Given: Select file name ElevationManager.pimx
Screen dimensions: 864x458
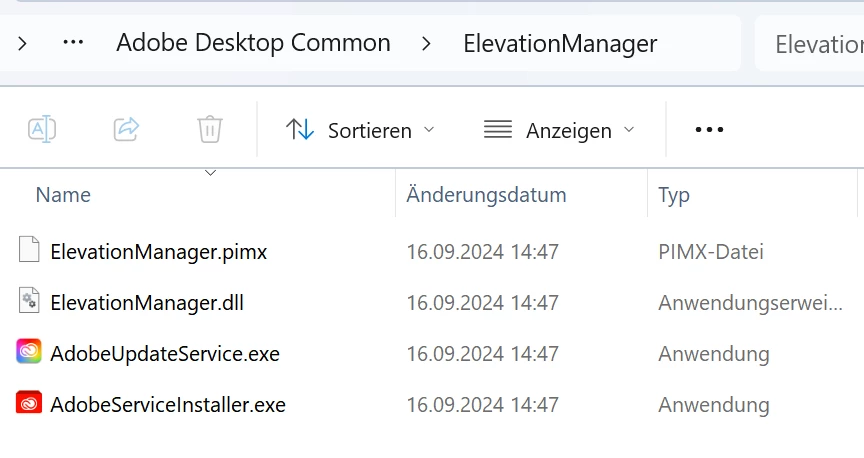Looking at the screenshot, I should (159, 252).
